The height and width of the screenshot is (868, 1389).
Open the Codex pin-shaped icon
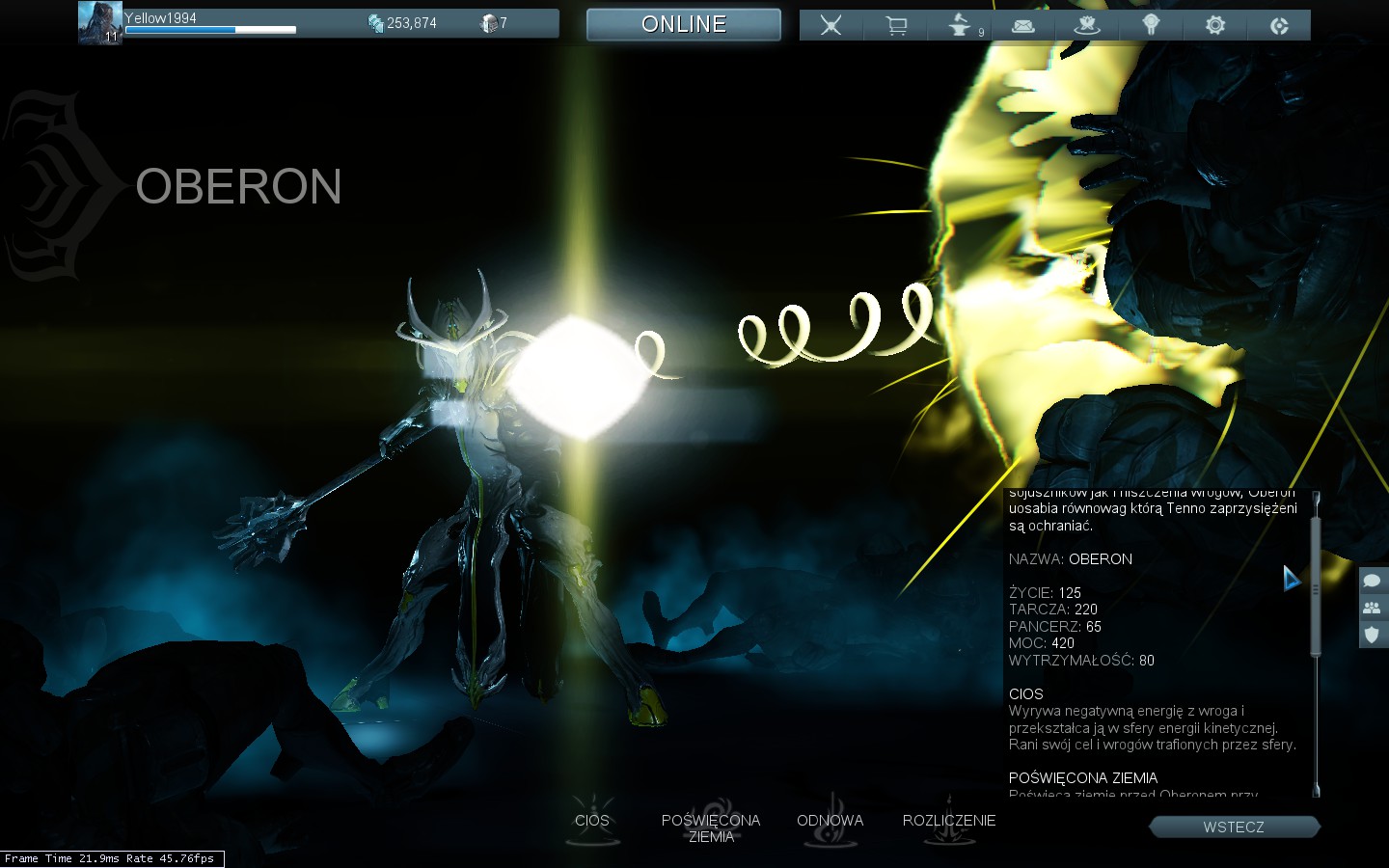coord(1151,25)
